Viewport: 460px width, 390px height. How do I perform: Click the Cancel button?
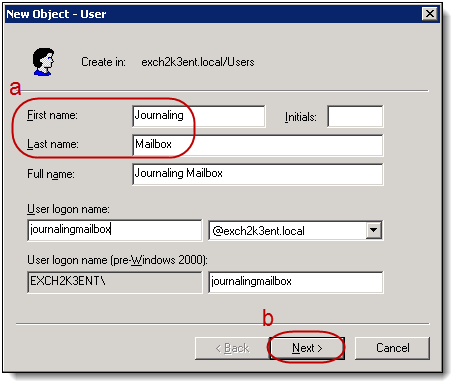click(392, 348)
